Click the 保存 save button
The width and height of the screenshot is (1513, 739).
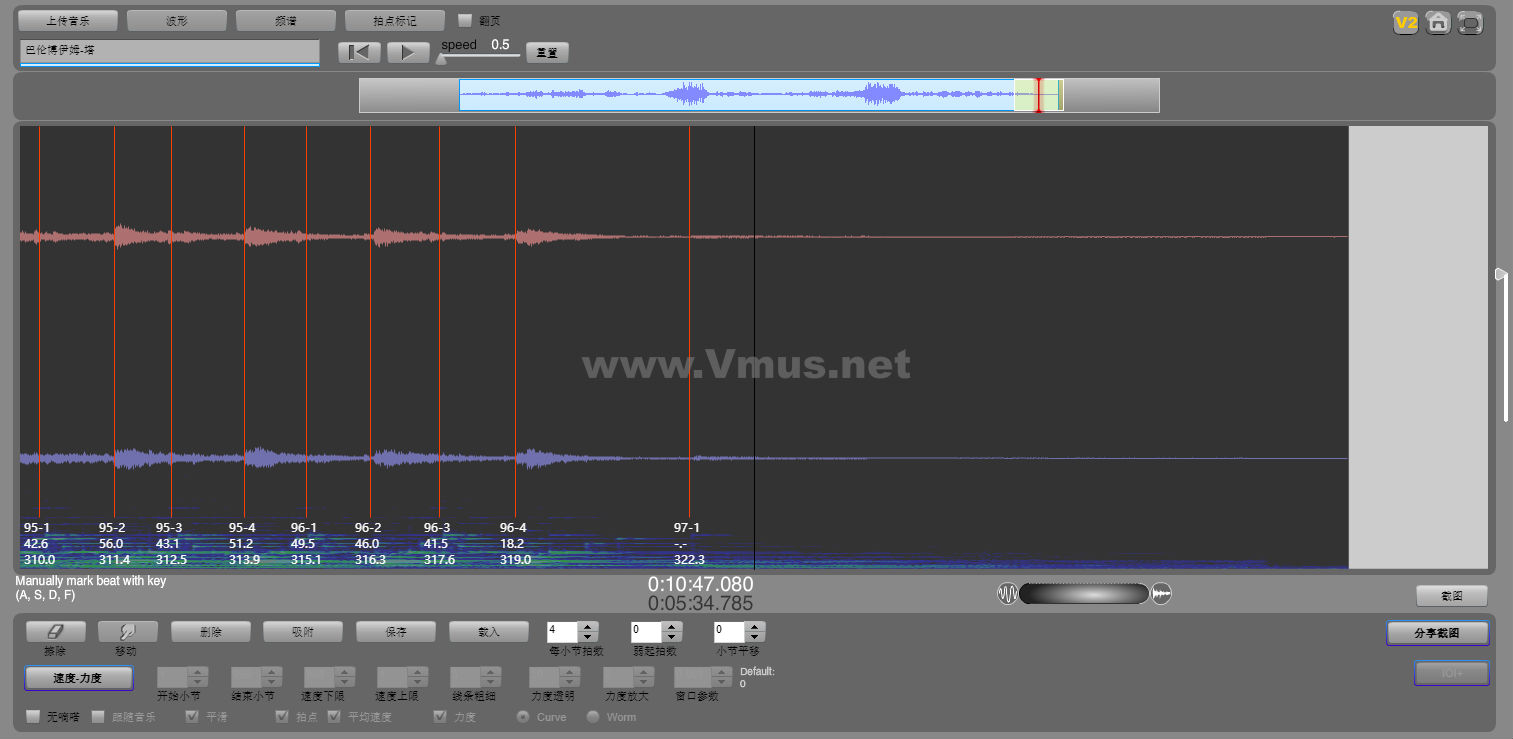point(396,632)
